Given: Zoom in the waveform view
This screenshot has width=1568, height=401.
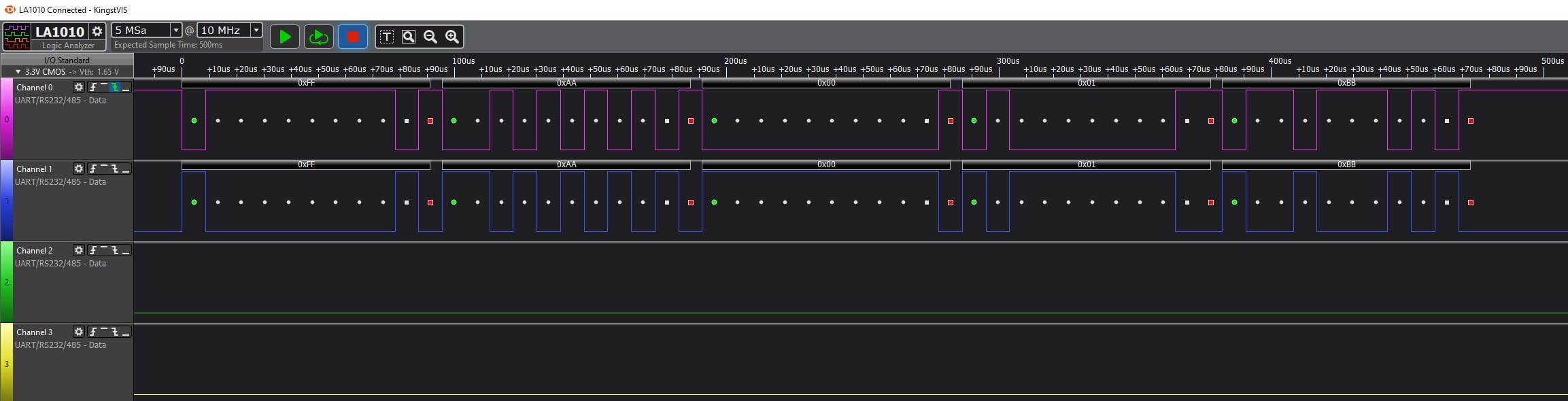Looking at the screenshot, I should click(452, 37).
